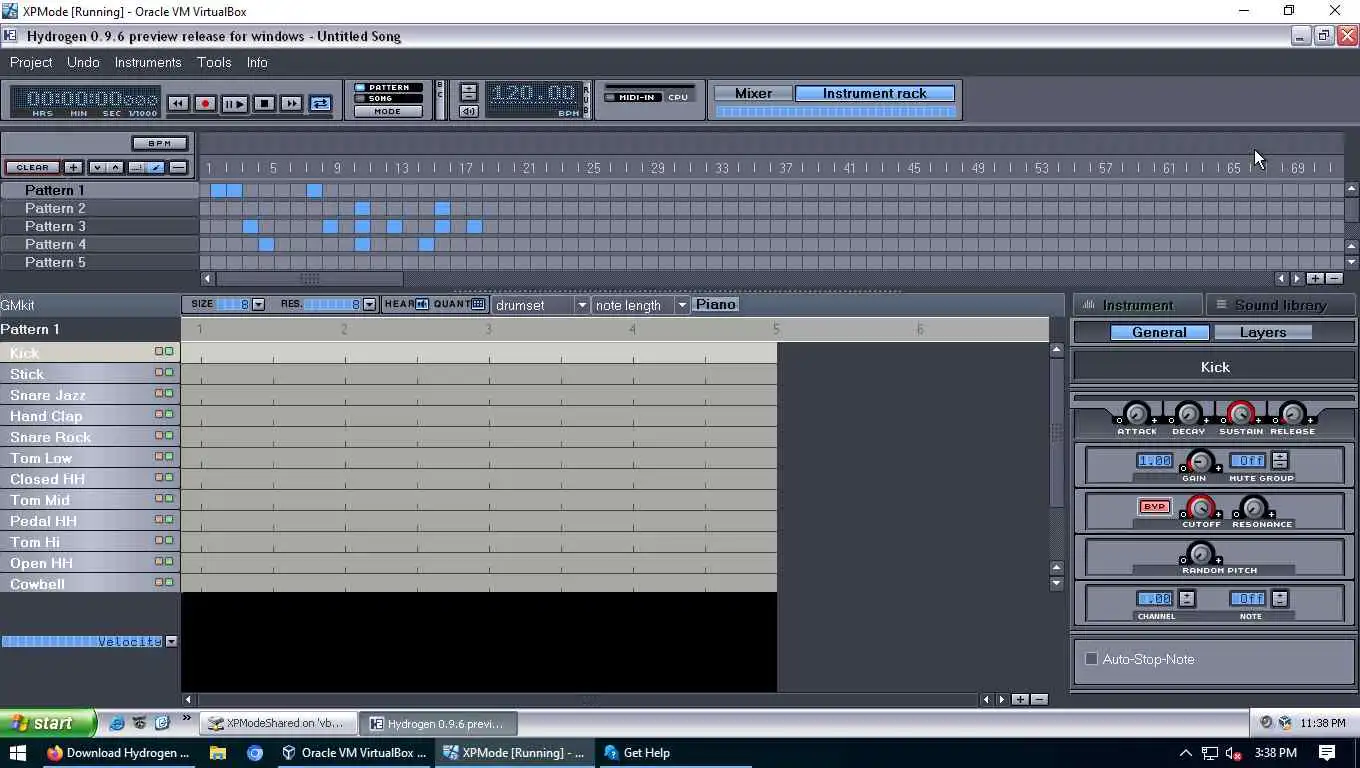Open the pattern RES. dropdown
Image resolution: width=1360 pixels, height=768 pixels.
click(369, 304)
